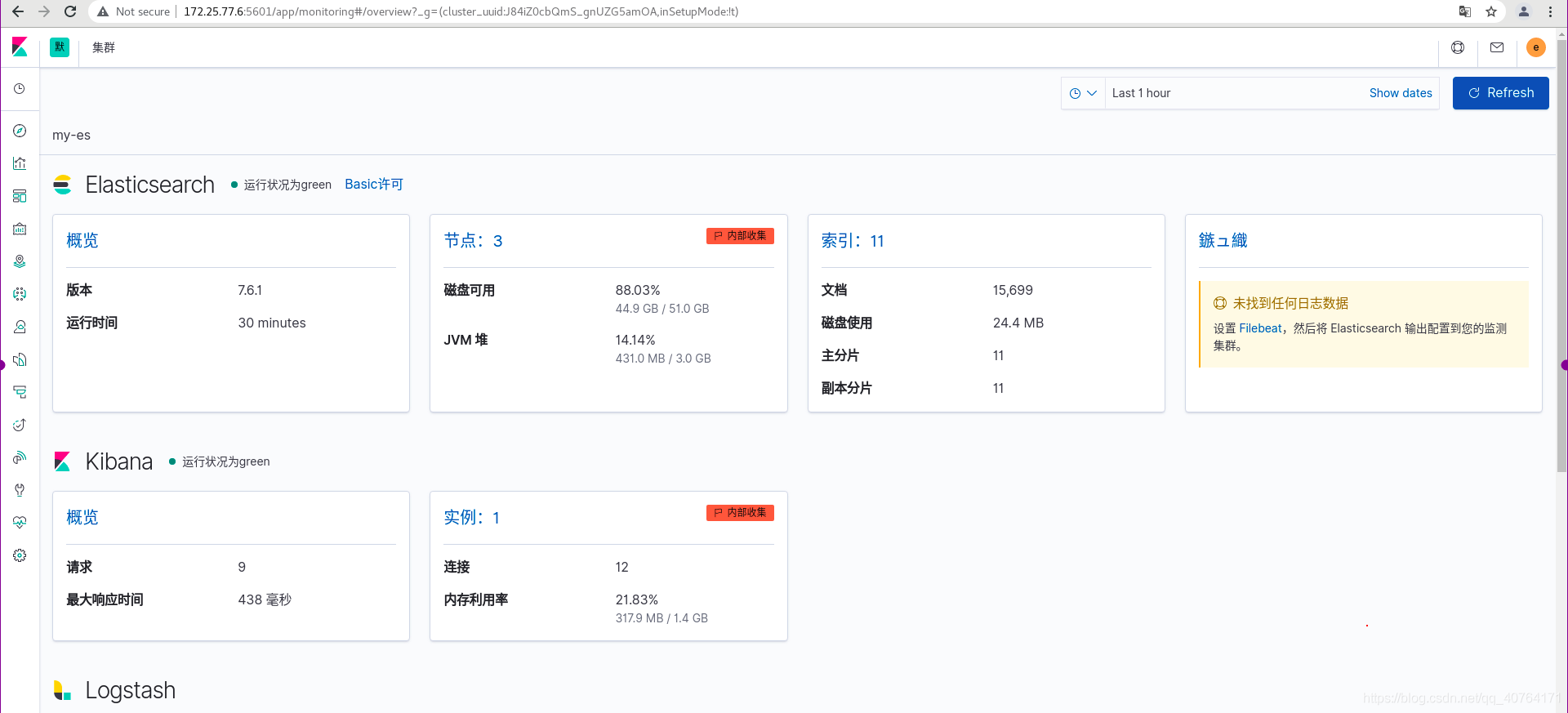Open the newsfeed mail icon
The width and height of the screenshot is (1568, 713).
[x=1497, y=47]
